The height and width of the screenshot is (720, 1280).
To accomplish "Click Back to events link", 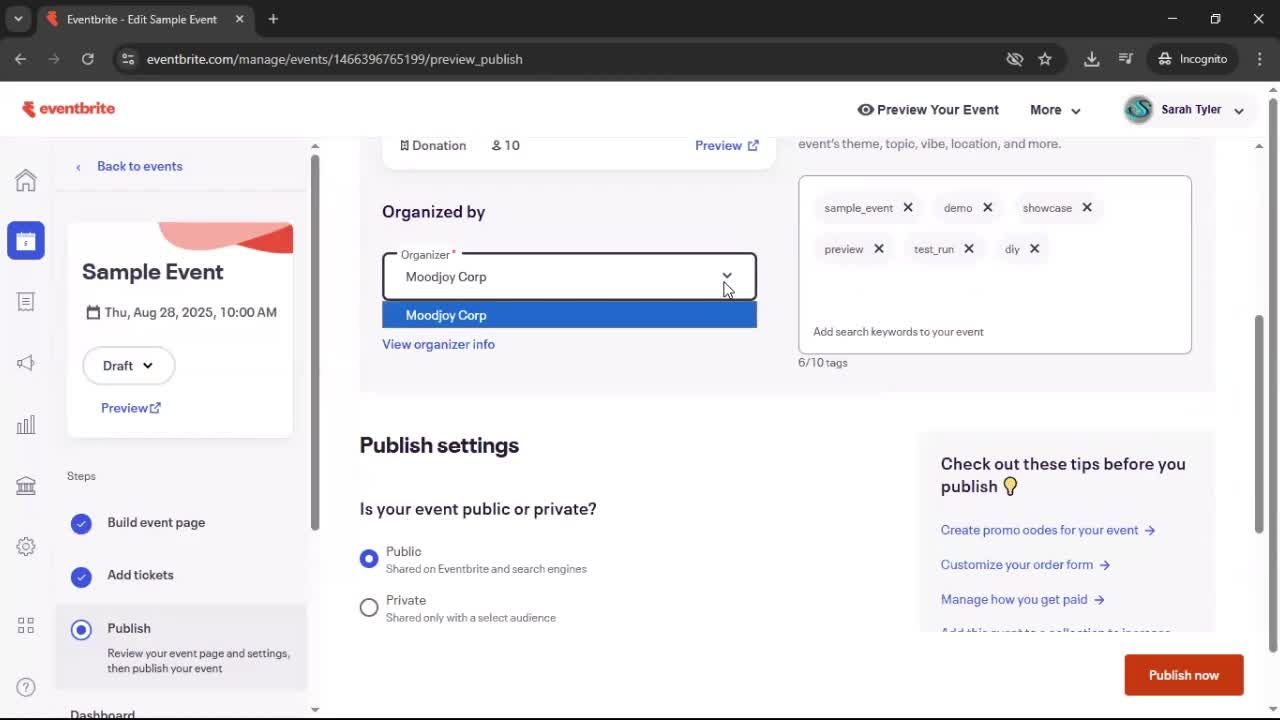I will point(139,166).
